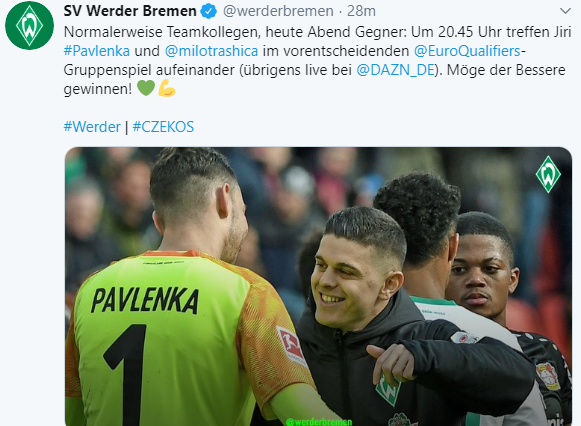
Task: Open the tweet options chevron menu
Action: coord(565,11)
